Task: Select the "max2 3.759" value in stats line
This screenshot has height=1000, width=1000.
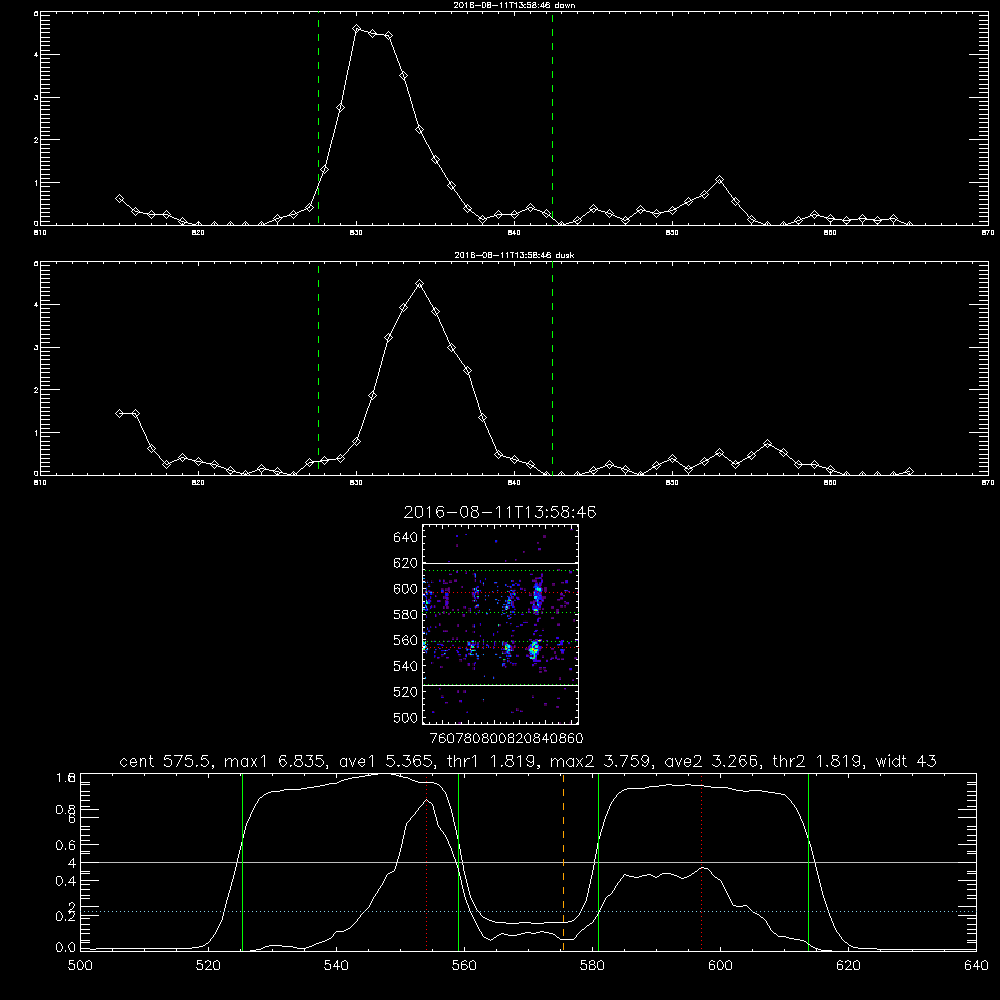Action: coord(600,761)
